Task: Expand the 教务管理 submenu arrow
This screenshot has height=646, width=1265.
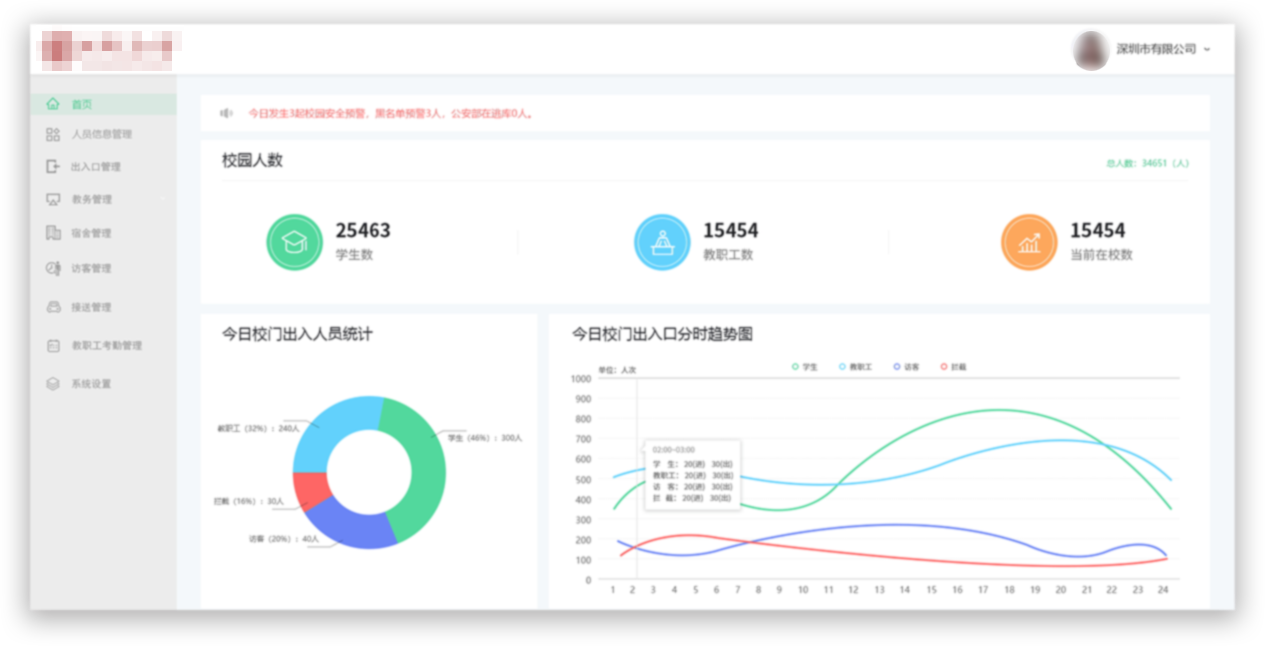Action: (164, 199)
